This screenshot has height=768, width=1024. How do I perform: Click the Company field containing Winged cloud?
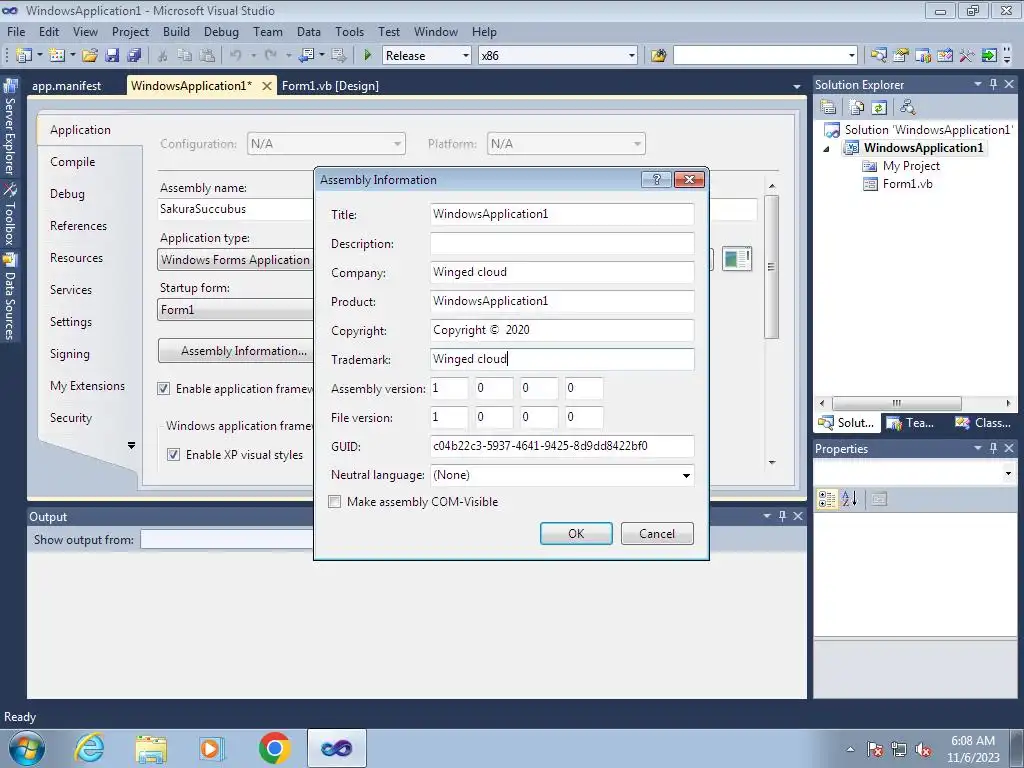[562, 272]
